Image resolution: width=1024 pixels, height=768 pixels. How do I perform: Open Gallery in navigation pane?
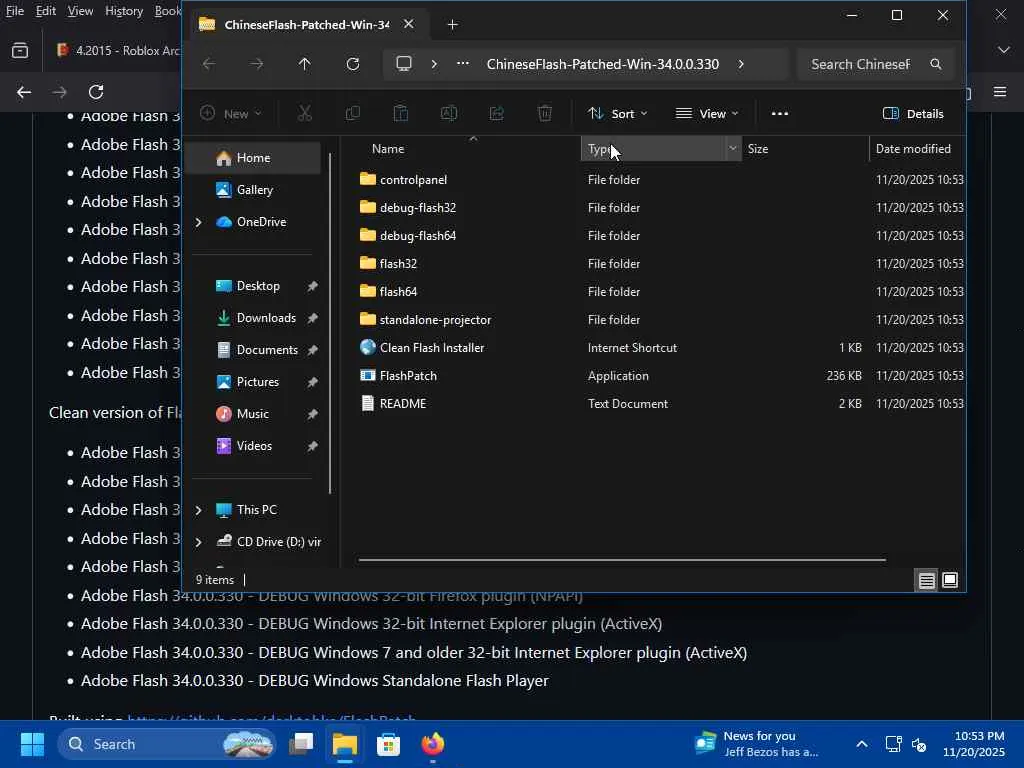tap(254, 190)
